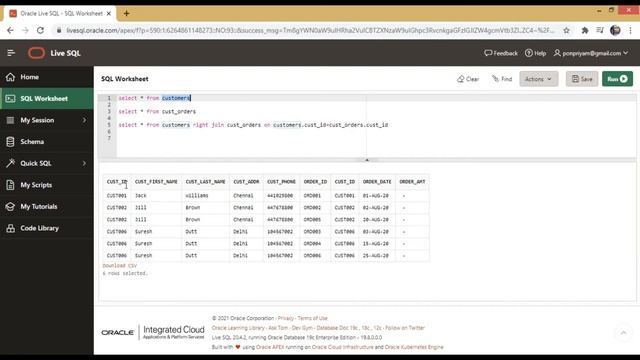This screenshot has height=360, width=640.
Task: Click the results pane collapse handle
Action: pyautogui.click(x=367, y=160)
